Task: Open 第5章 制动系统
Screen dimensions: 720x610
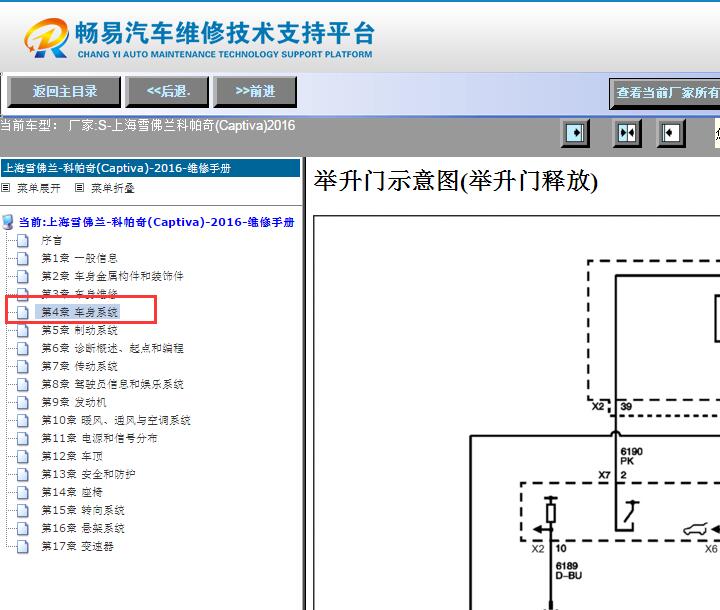Action: [x=79, y=330]
